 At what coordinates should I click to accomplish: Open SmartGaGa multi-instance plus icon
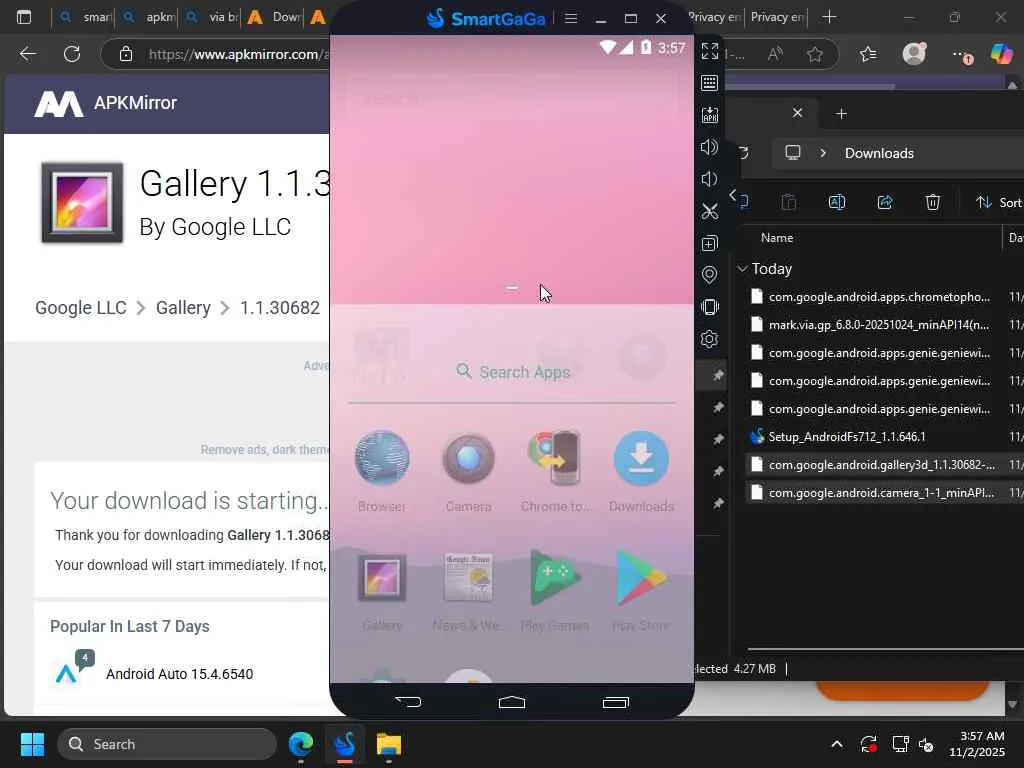(x=710, y=243)
